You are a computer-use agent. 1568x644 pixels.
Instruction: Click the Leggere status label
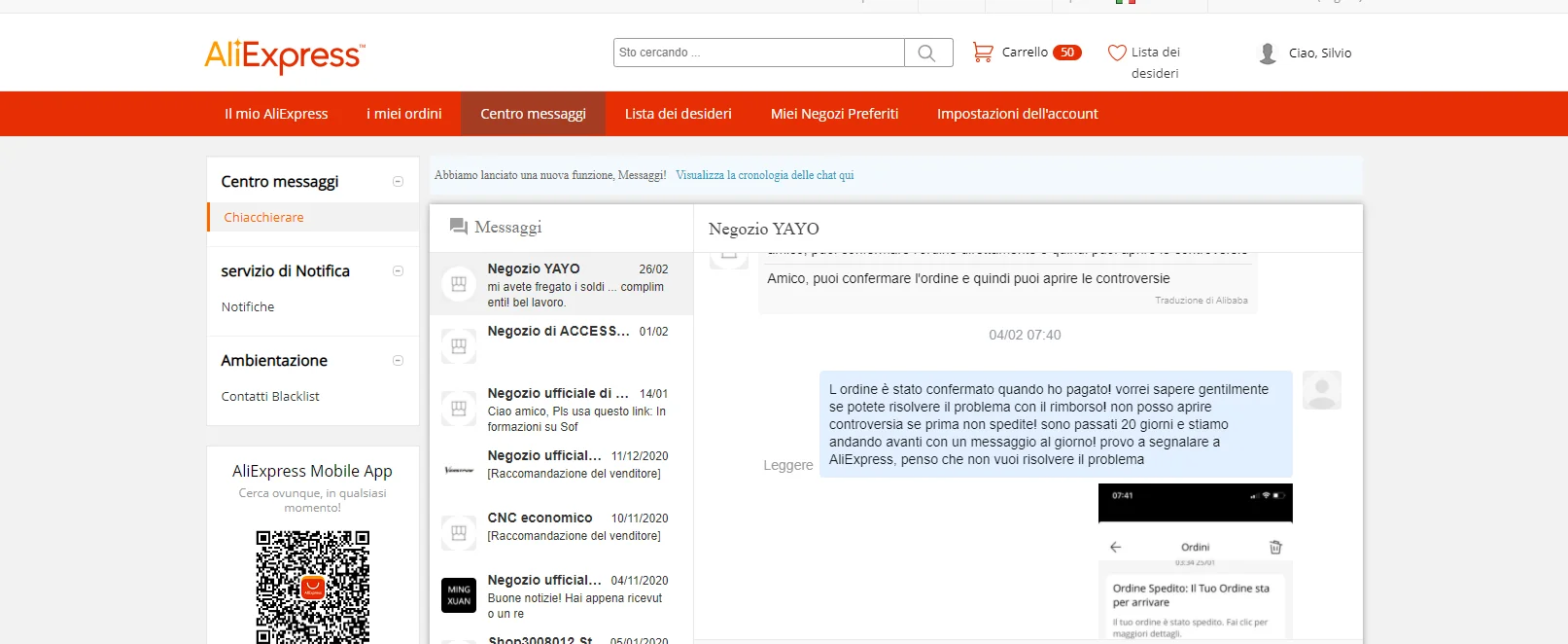tap(788, 465)
